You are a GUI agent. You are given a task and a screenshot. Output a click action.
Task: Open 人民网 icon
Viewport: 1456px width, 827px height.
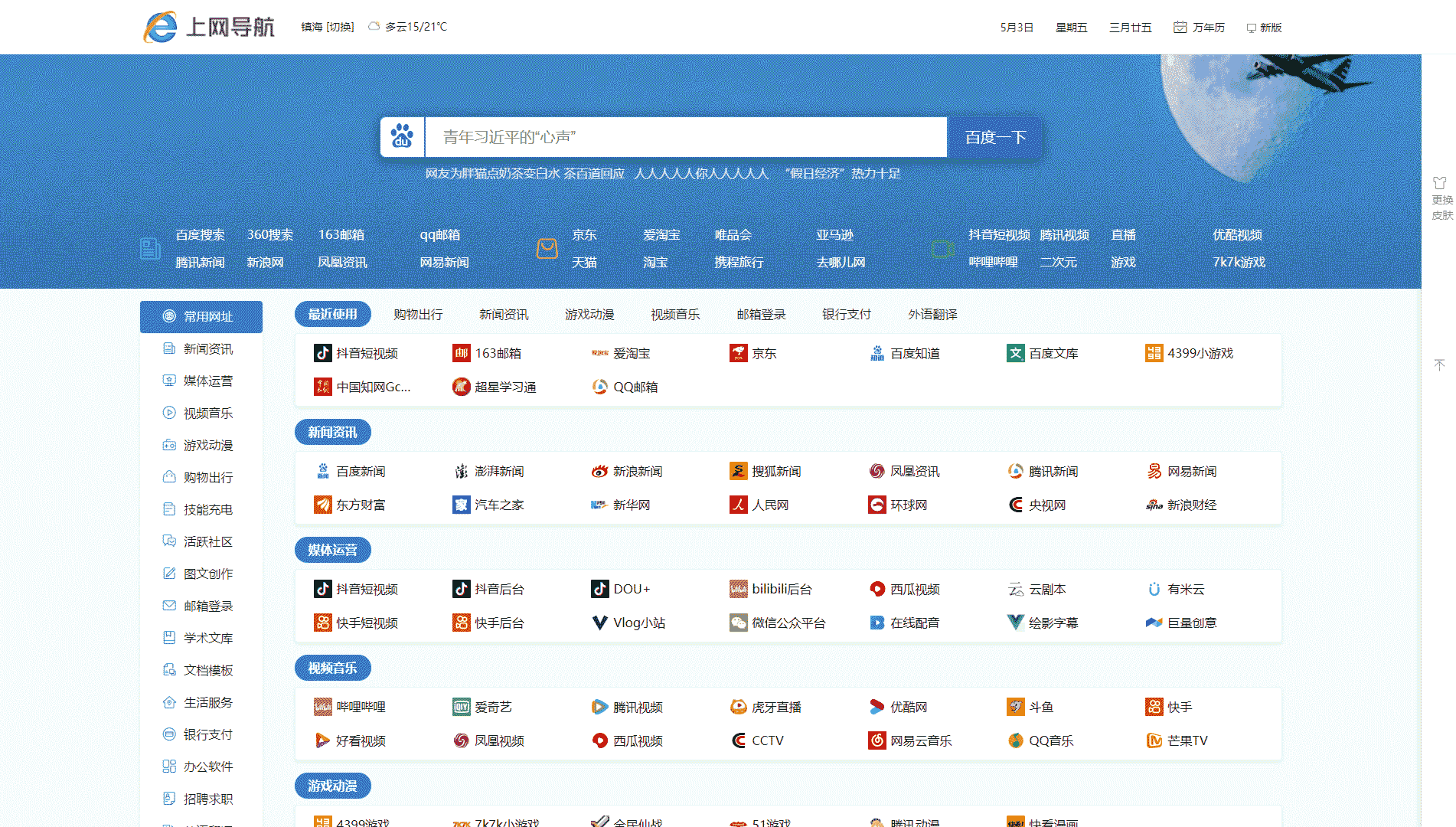[x=738, y=505]
